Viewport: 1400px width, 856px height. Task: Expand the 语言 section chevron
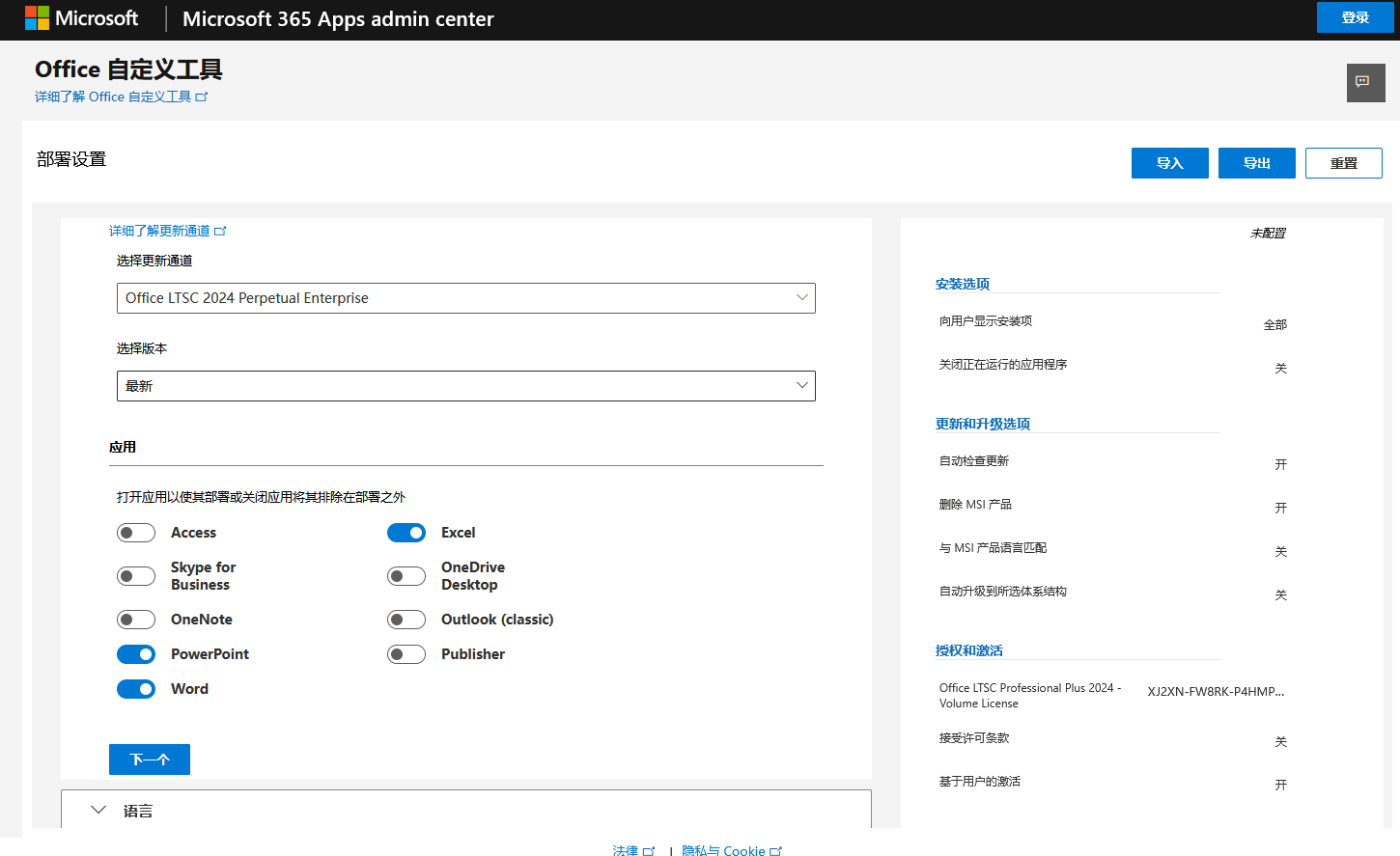(98, 810)
